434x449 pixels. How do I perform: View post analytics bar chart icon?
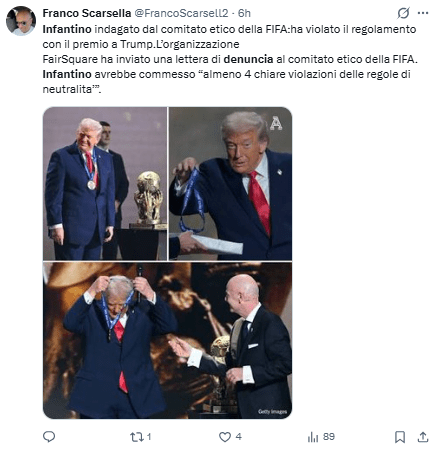pos(313,437)
